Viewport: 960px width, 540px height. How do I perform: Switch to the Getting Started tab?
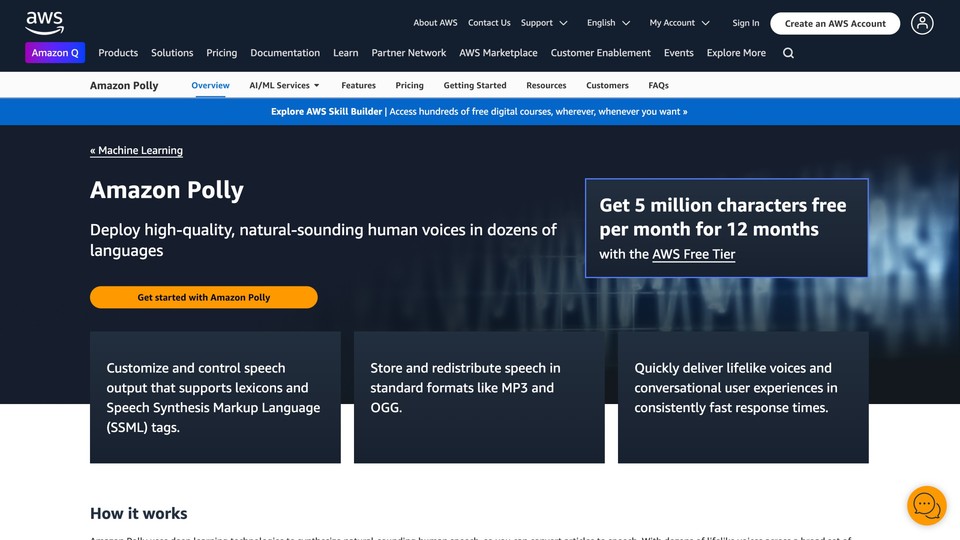[x=474, y=85]
